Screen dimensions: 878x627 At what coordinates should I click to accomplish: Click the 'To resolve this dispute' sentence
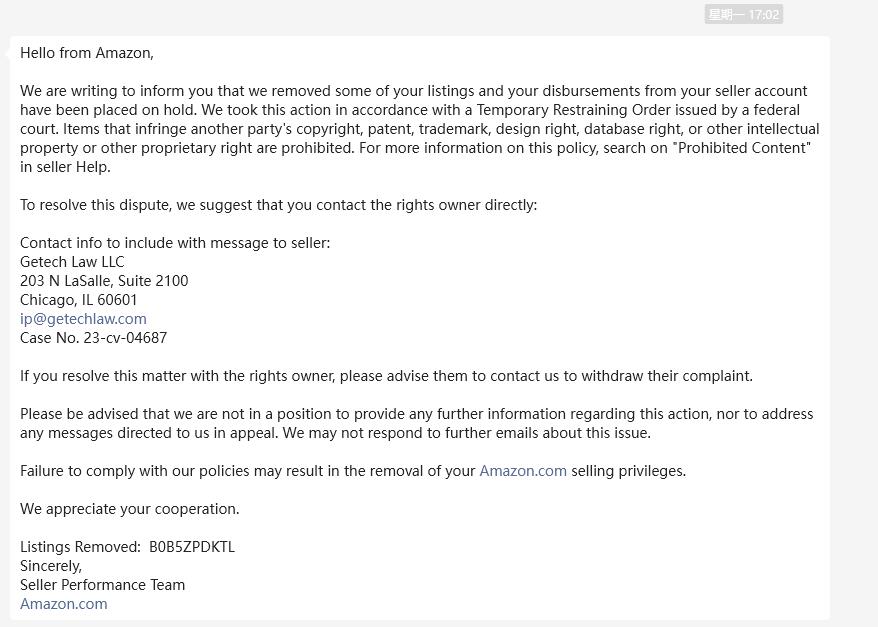pyautogui.click(x=278, y=205)
